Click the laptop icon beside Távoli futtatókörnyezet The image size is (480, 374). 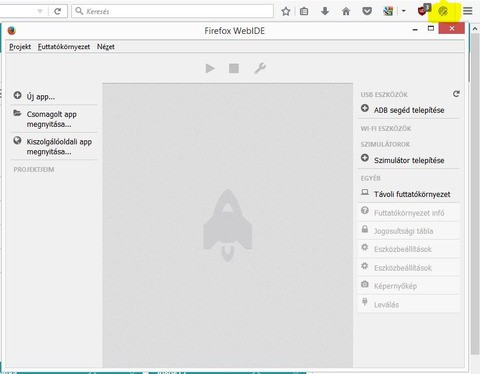(x=365, y=193)
